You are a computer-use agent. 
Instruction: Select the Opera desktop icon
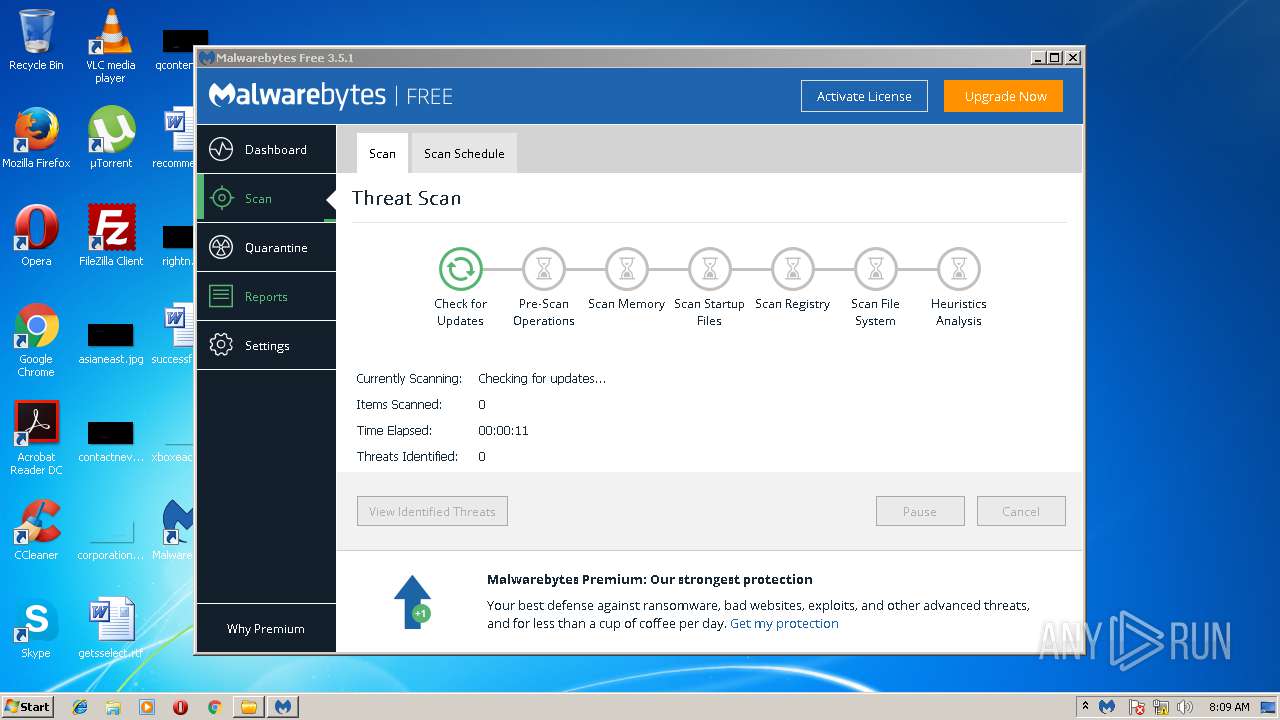point(36,236)
